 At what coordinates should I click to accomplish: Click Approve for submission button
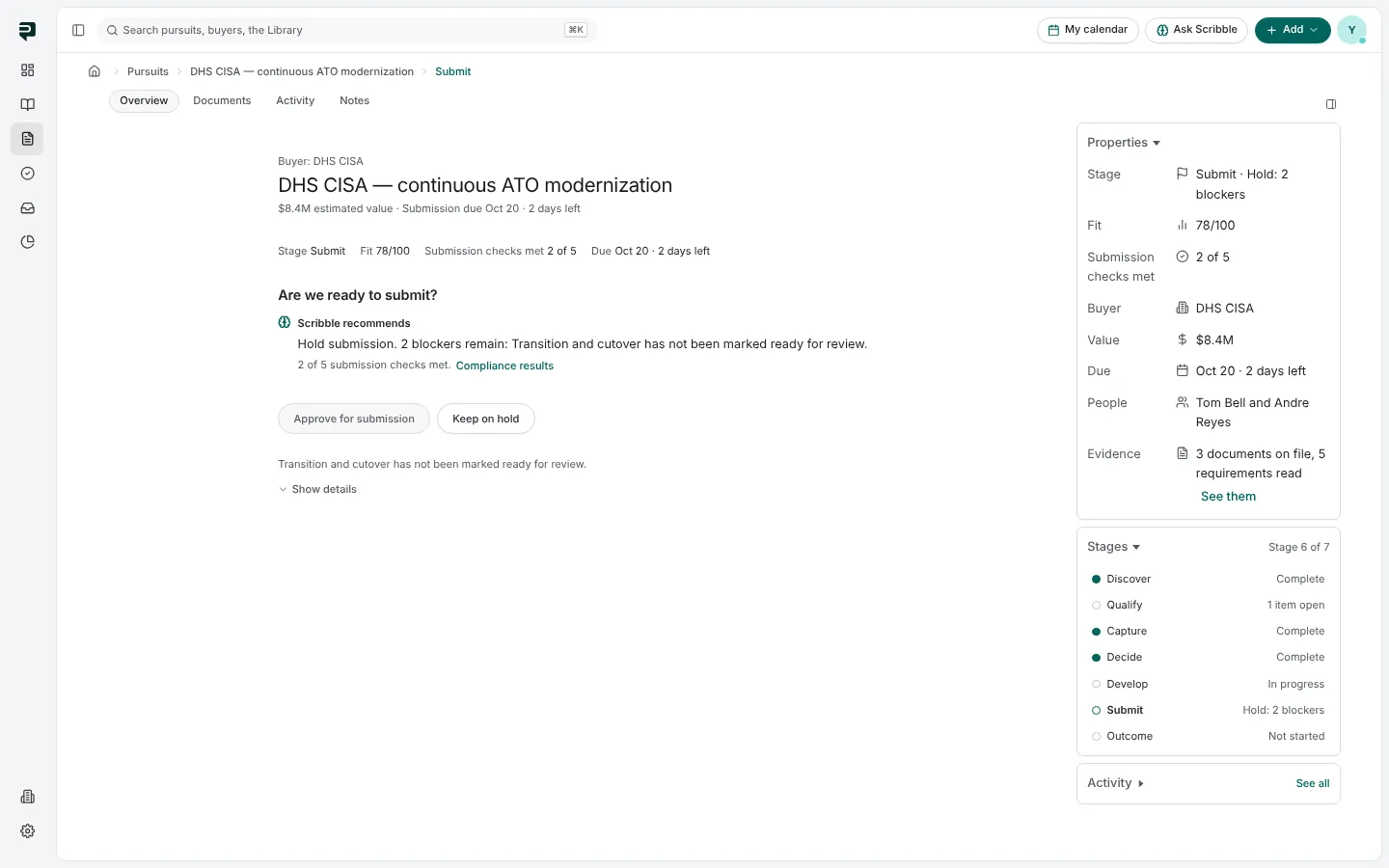click(x=354, y=419)
